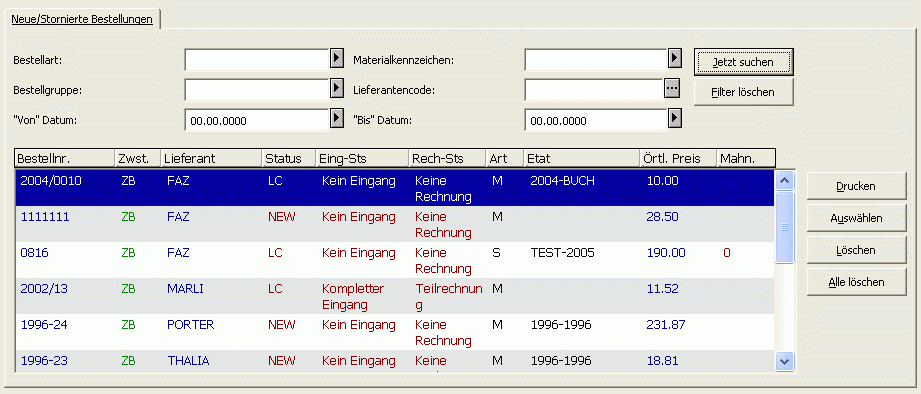Expand the Materialkennzeichen dropdown arrow
Screen dimensions: 921x394
[675, 58]
